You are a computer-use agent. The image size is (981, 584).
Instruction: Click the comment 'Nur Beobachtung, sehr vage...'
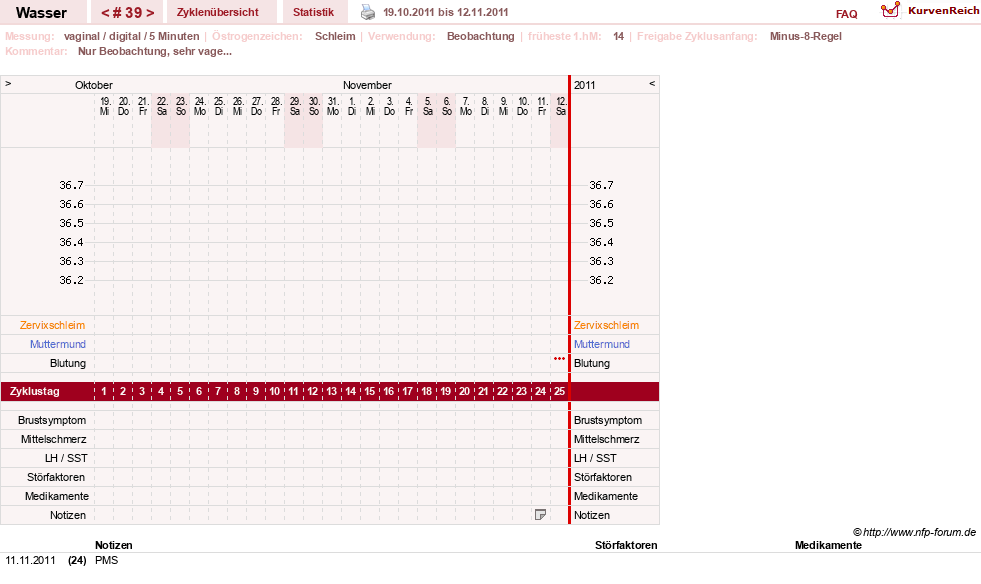155,51
